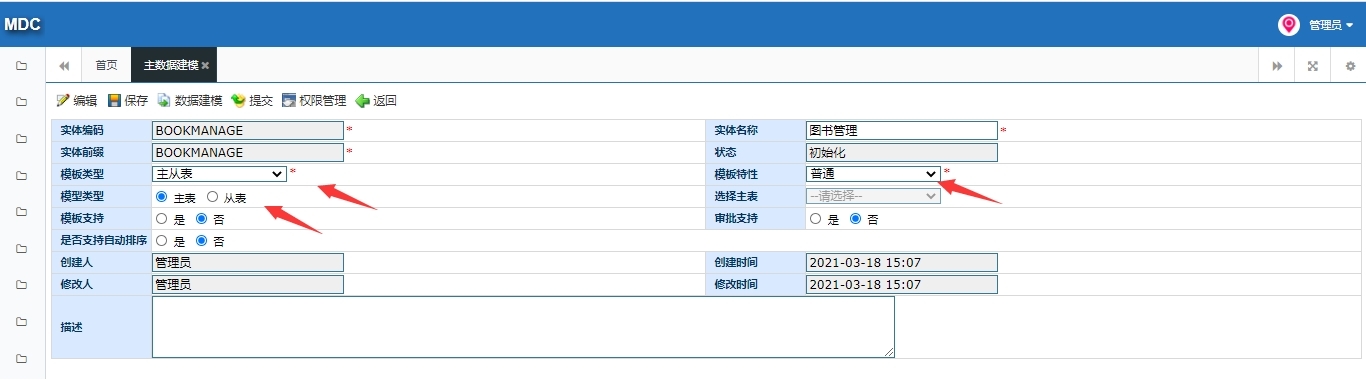The height and width of the screenshot is (381, 1366).
Task: Set 模板支持 to 否
Action: [x=202, y=218]
